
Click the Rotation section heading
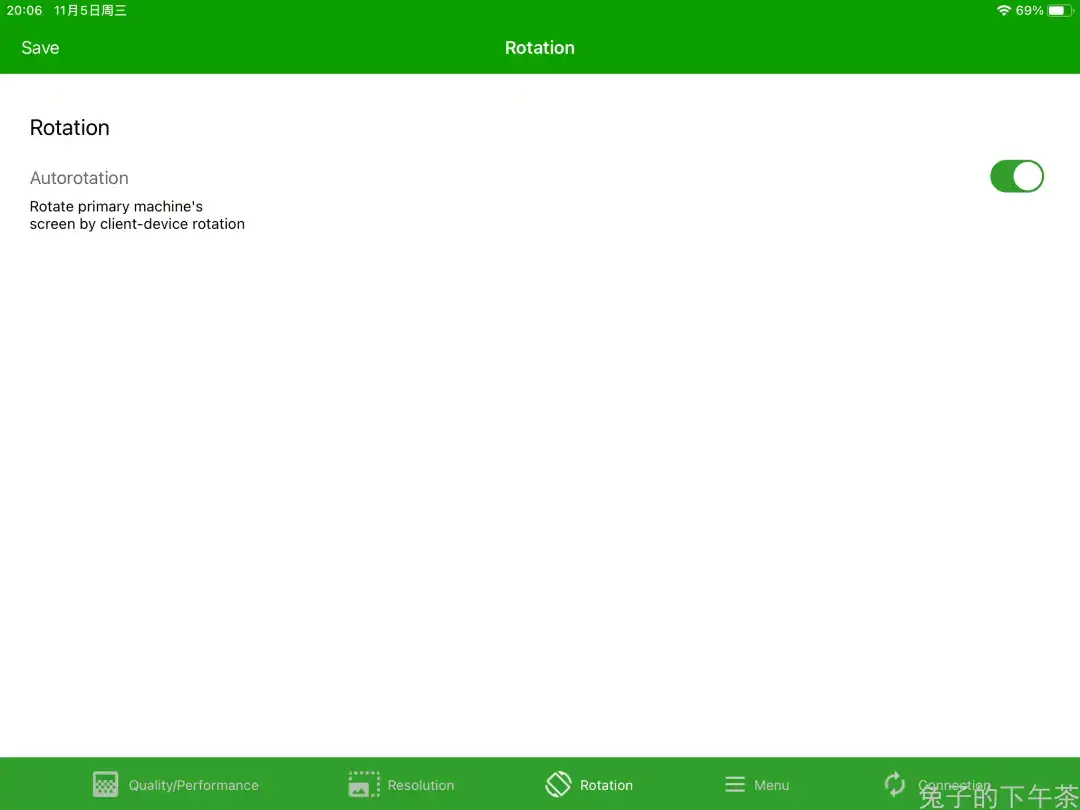(70, 128)
